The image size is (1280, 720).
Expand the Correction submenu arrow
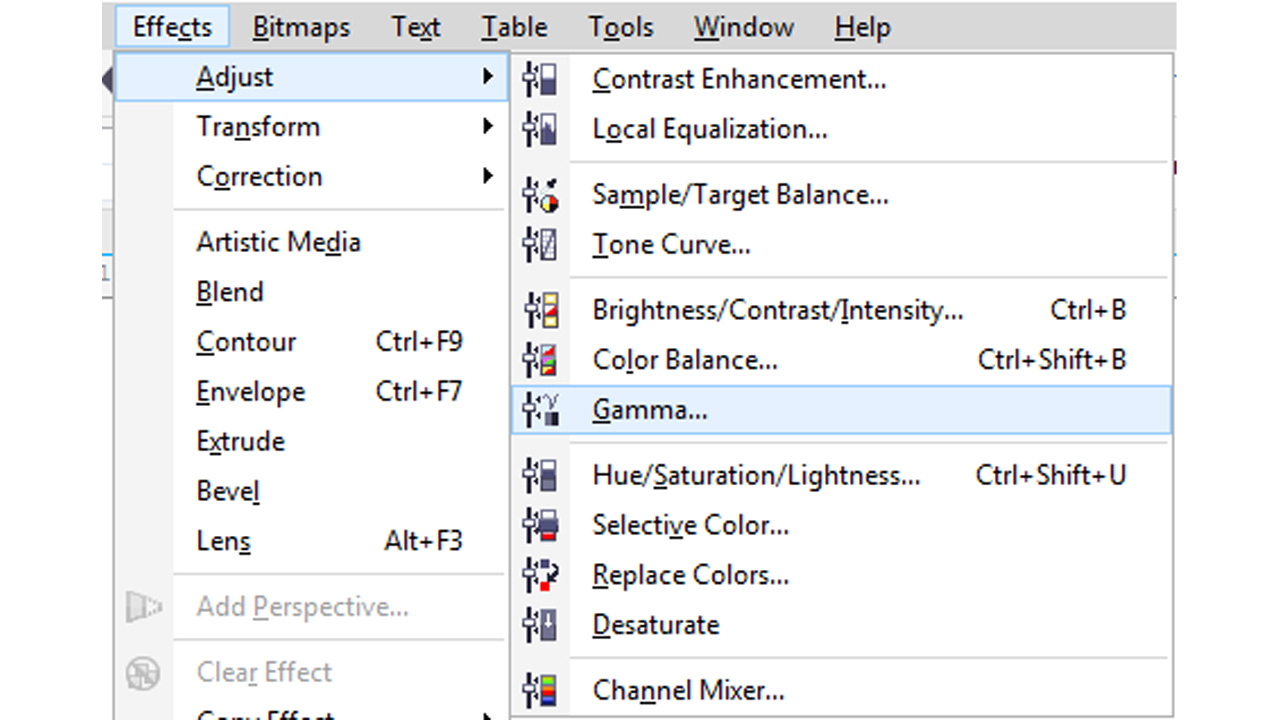[x=487, y=176]
